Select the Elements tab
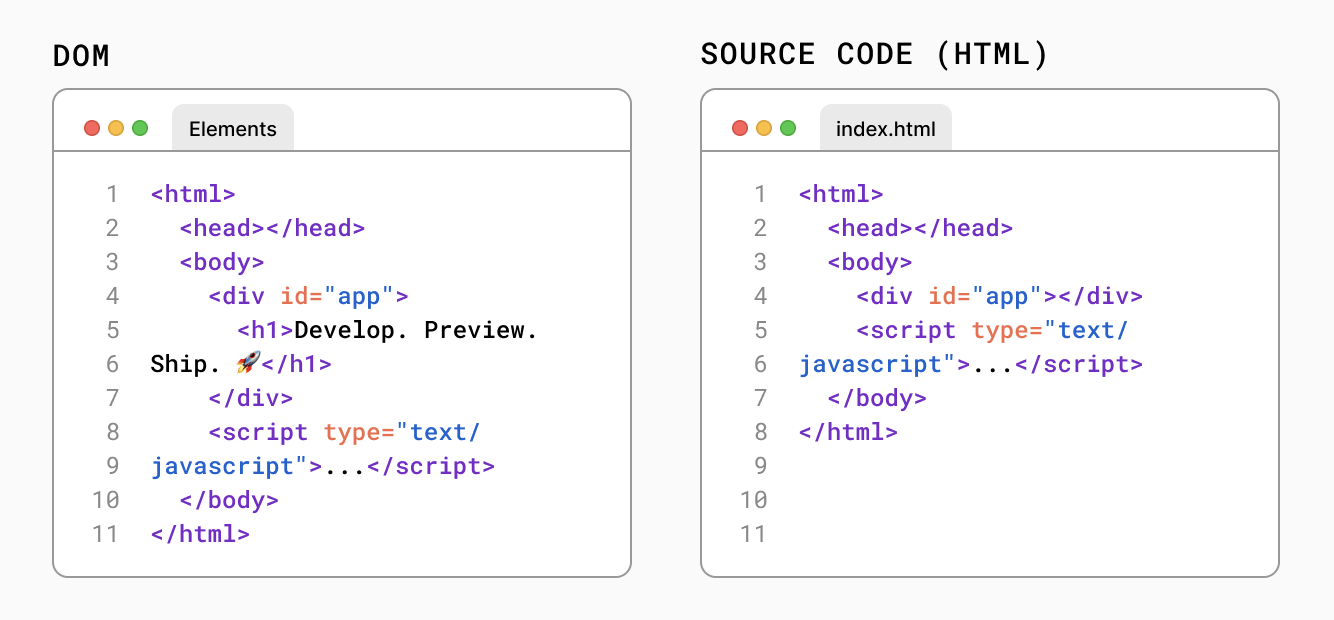Screen dimensions: 1334x620 click(233, 128)
